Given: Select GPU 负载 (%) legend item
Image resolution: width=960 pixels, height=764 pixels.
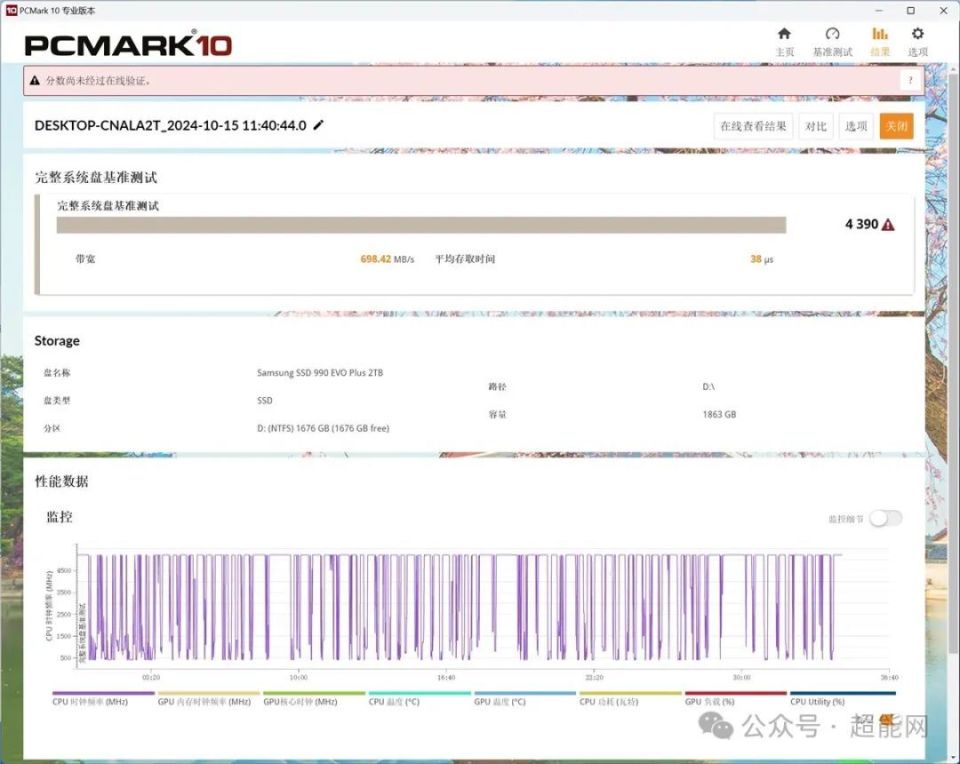Looking at the screenshot, I should (x=735, y=698).
